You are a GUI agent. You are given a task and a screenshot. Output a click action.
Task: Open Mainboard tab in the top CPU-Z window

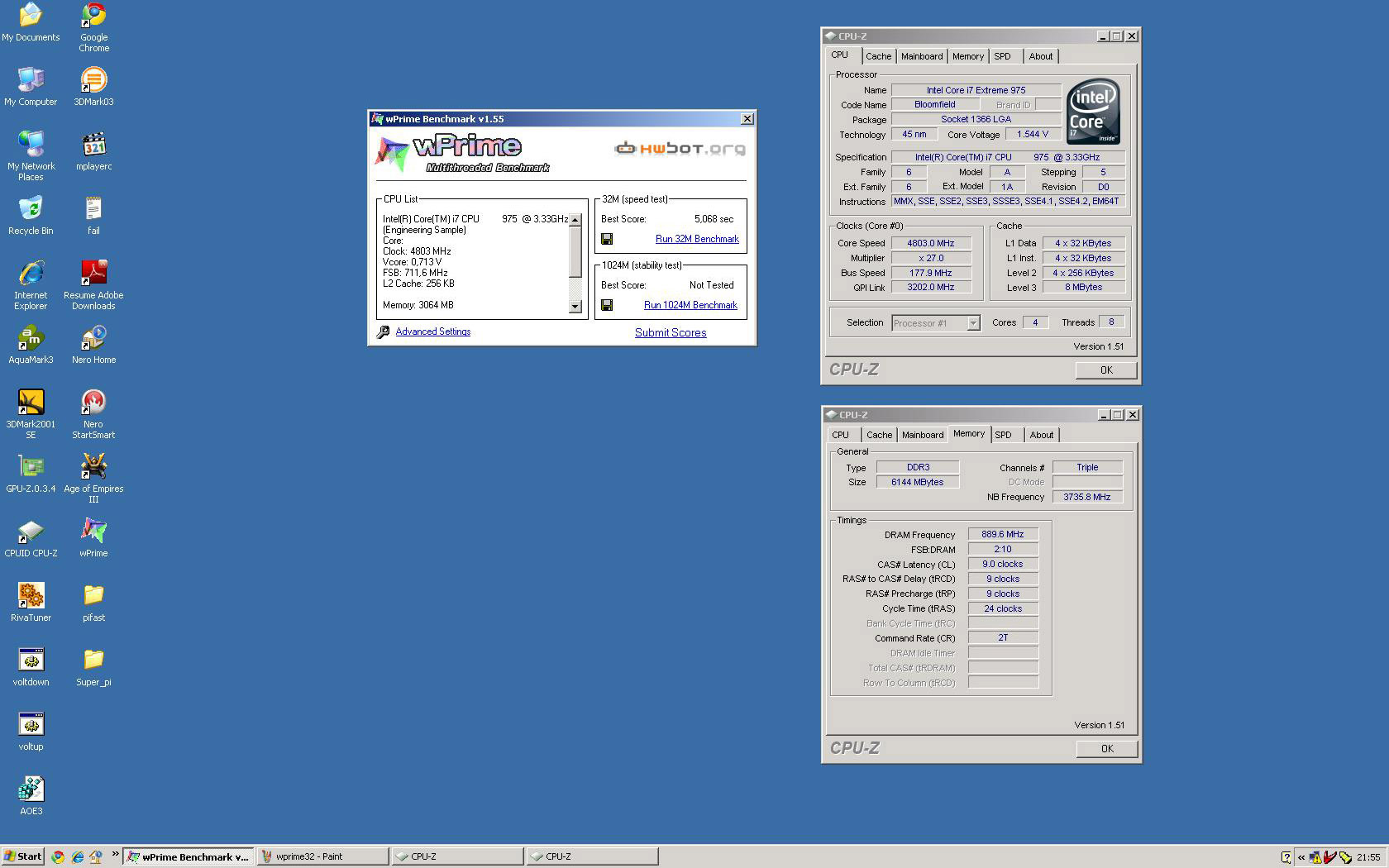tap(921, 56)
